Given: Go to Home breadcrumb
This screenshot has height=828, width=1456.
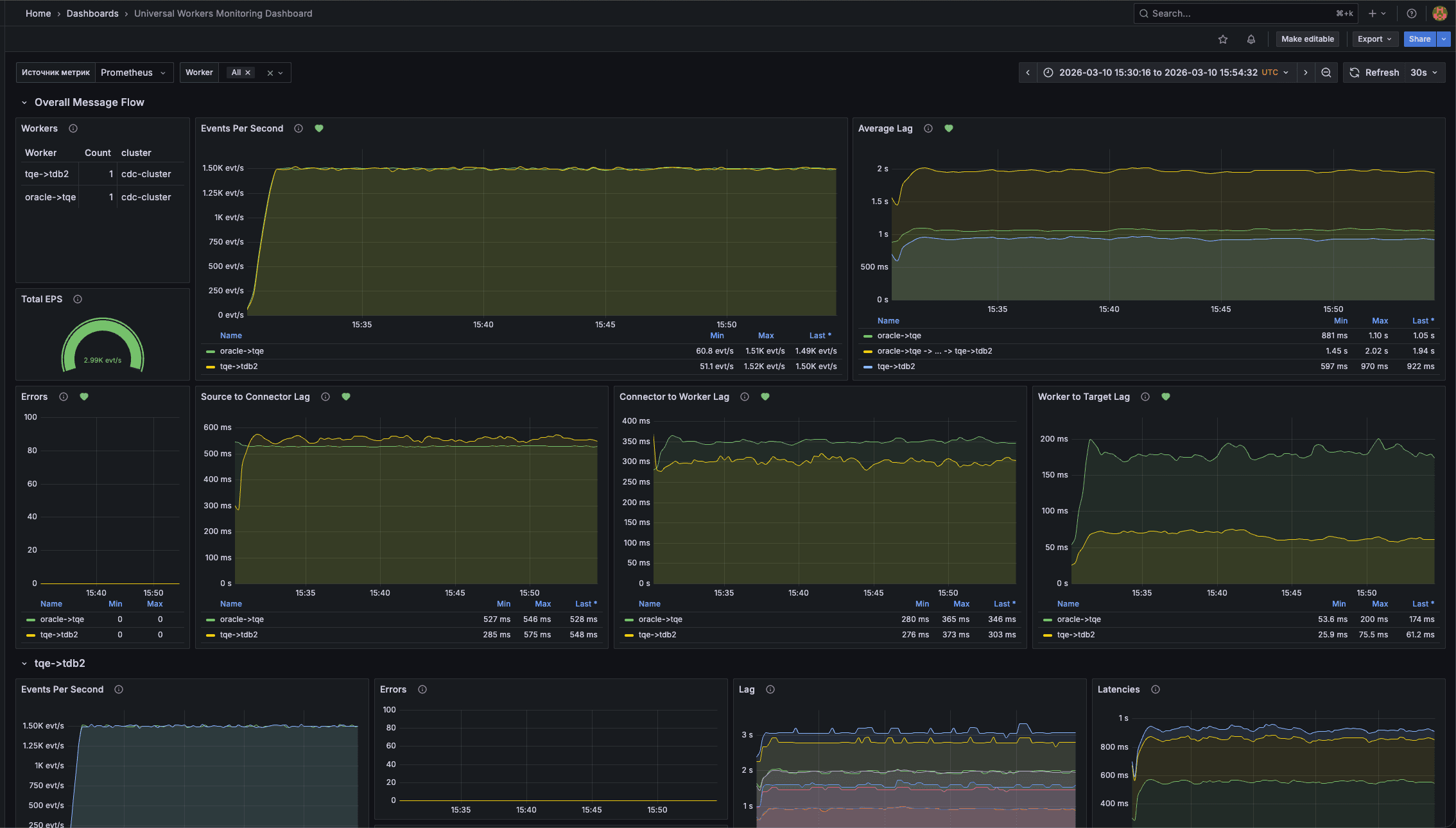Looking at the screenshot, I should (38, 13).
